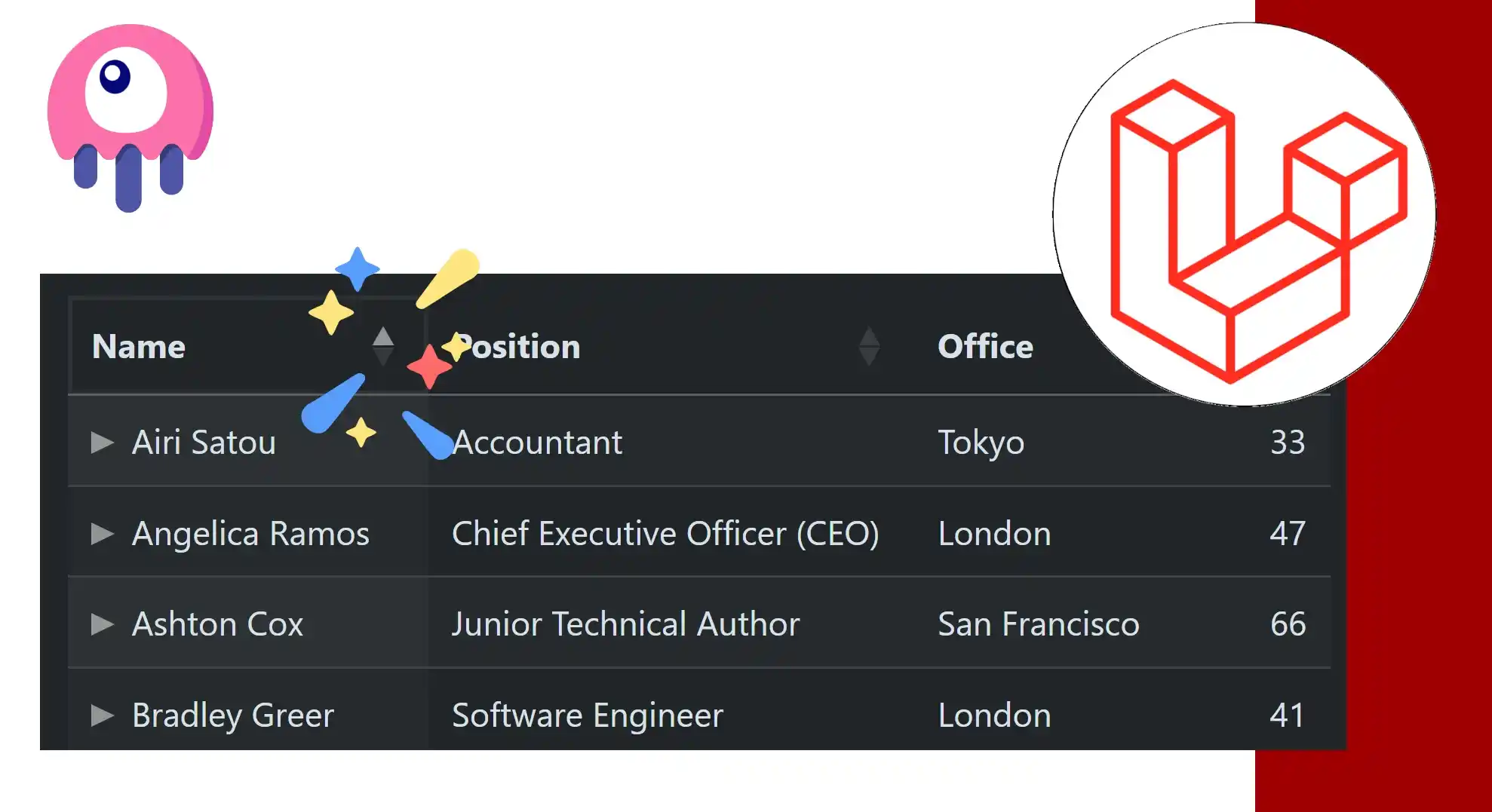Click age 33 in Airi Satou's row
The width and height of the screenshot is (1492, 812).
pyautogui.click(x=1288, y=443)
